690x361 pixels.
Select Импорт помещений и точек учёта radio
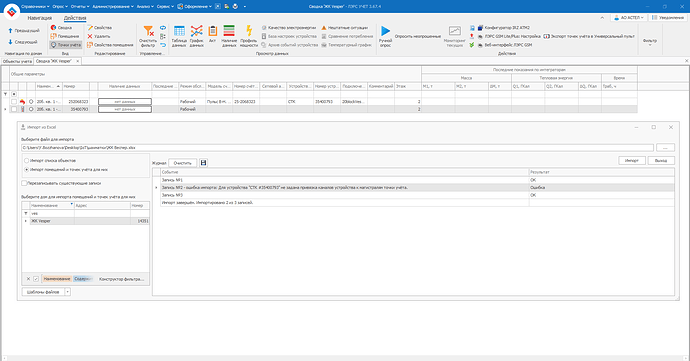[x=26, y=169]
